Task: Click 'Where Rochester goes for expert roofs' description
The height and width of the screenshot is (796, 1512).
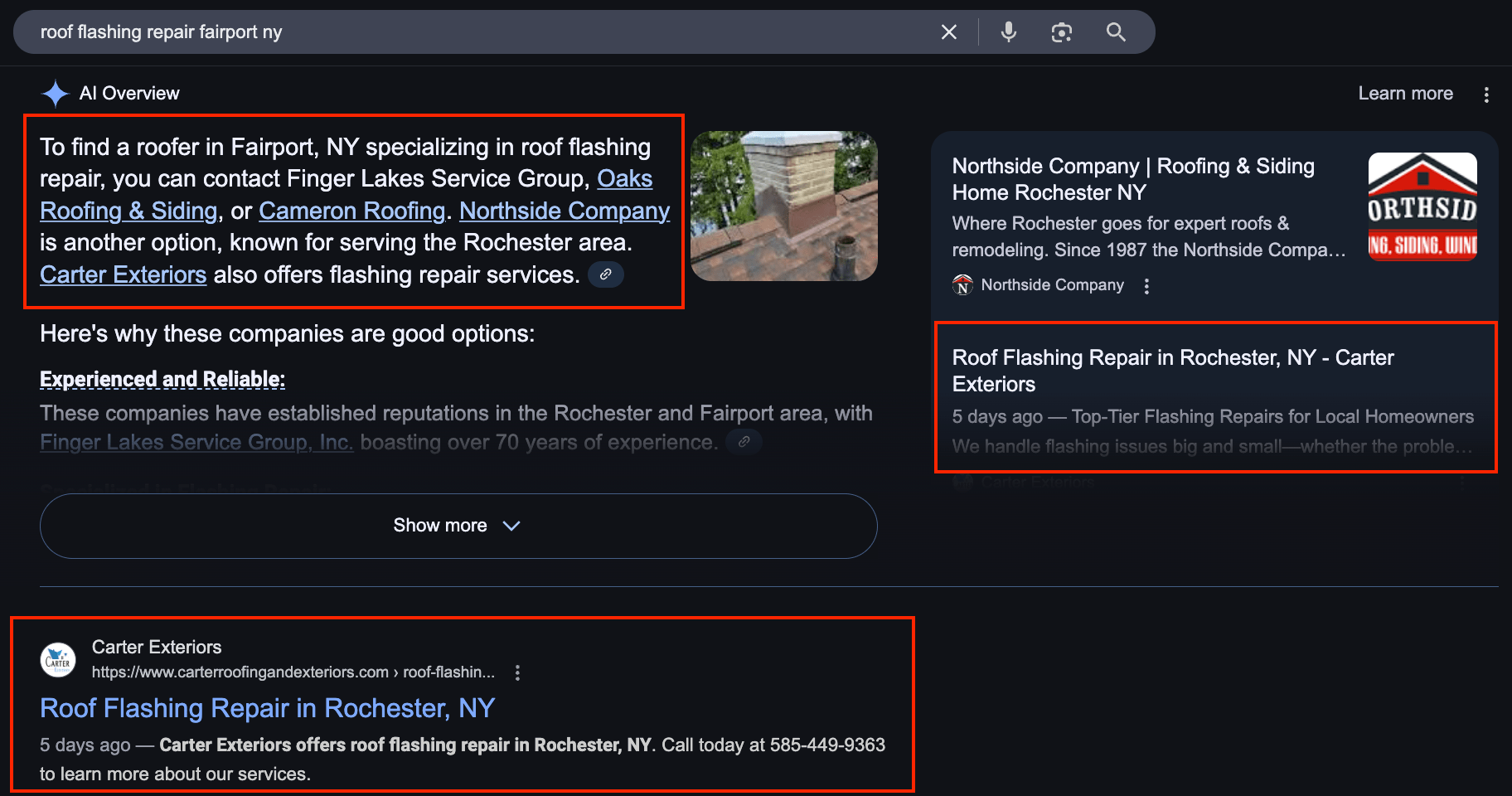Action: [x=1149, y=237]
